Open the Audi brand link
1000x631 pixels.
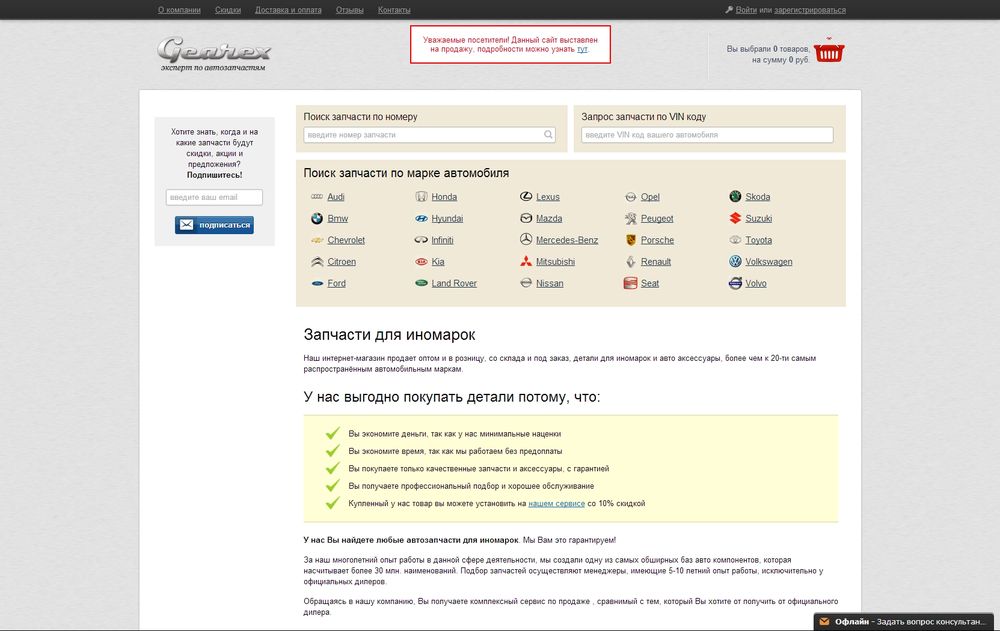pyautogui.click(x=335, y=197)
